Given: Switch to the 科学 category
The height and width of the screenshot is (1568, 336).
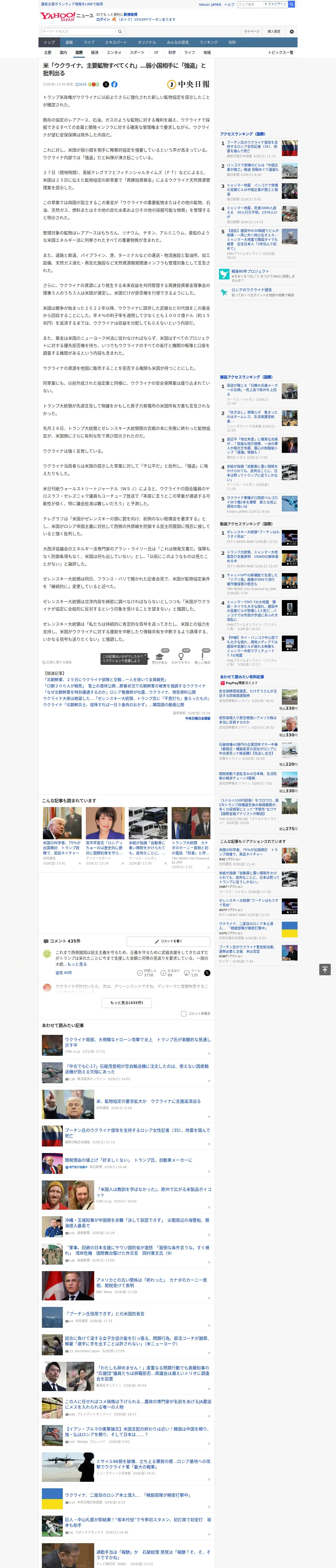Looking at the screenshot, I should pos(172,52).
